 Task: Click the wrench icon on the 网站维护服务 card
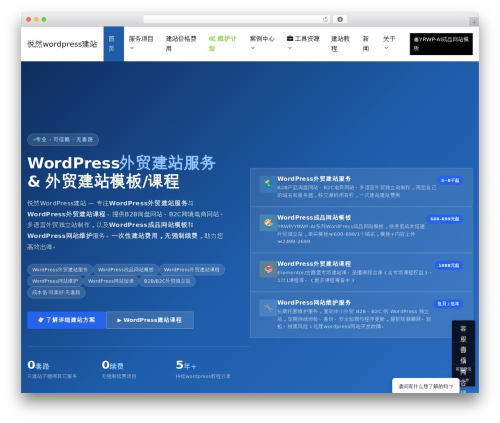[x=268, y=307]
